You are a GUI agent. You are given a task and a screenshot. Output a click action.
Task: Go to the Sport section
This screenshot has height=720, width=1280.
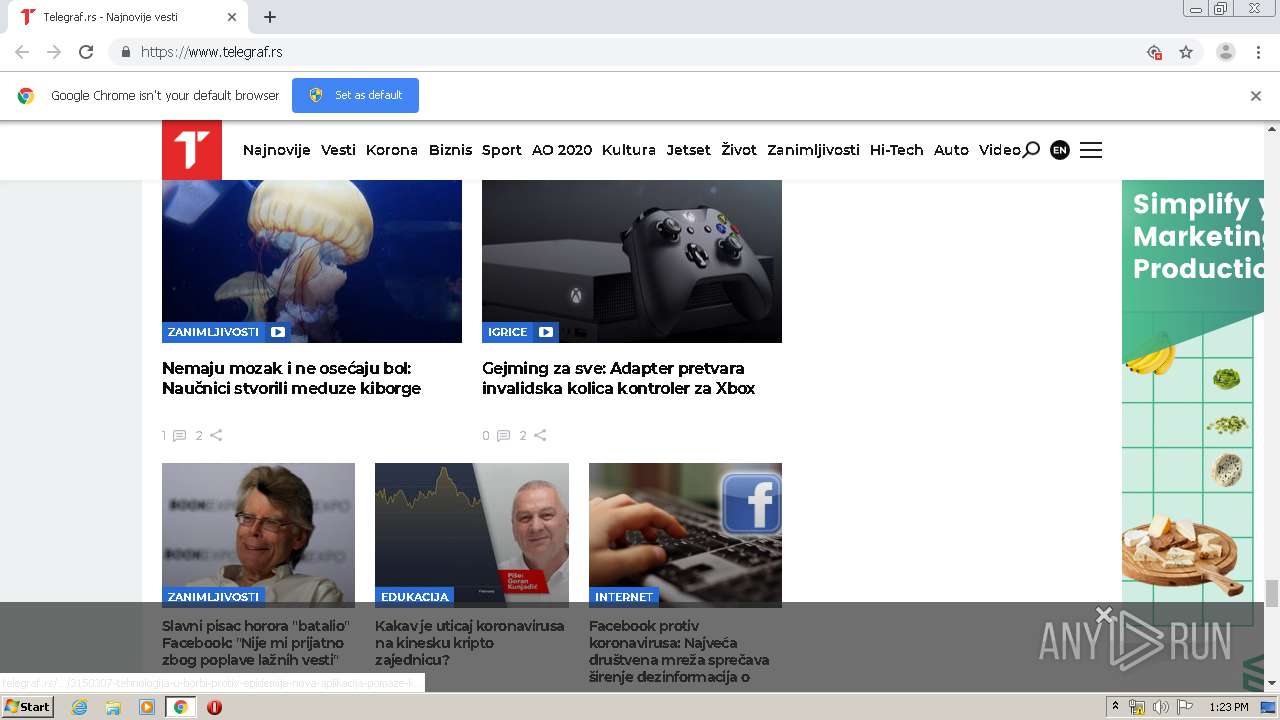pyautogui.click(x=502, y=150)
